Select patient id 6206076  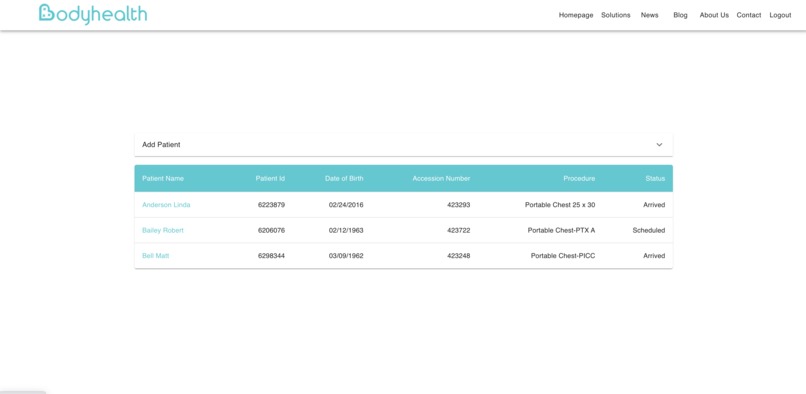point(271,230)
